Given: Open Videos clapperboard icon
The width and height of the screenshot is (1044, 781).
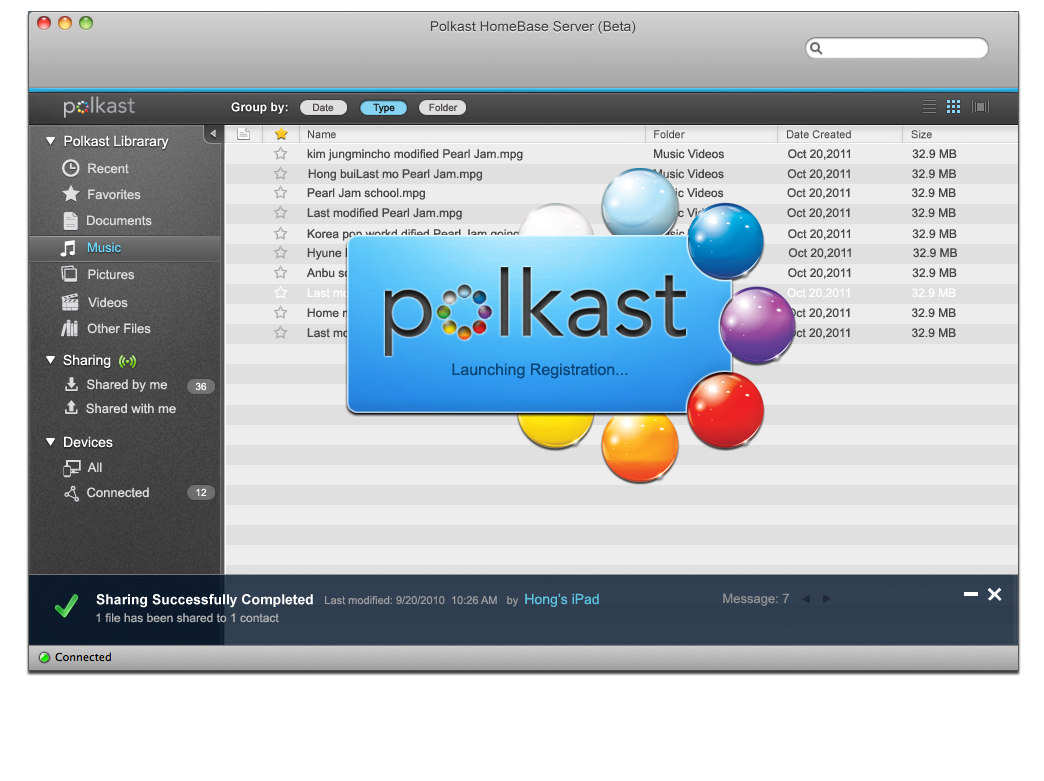Looking at the screenshot, I should pos(70,302).
